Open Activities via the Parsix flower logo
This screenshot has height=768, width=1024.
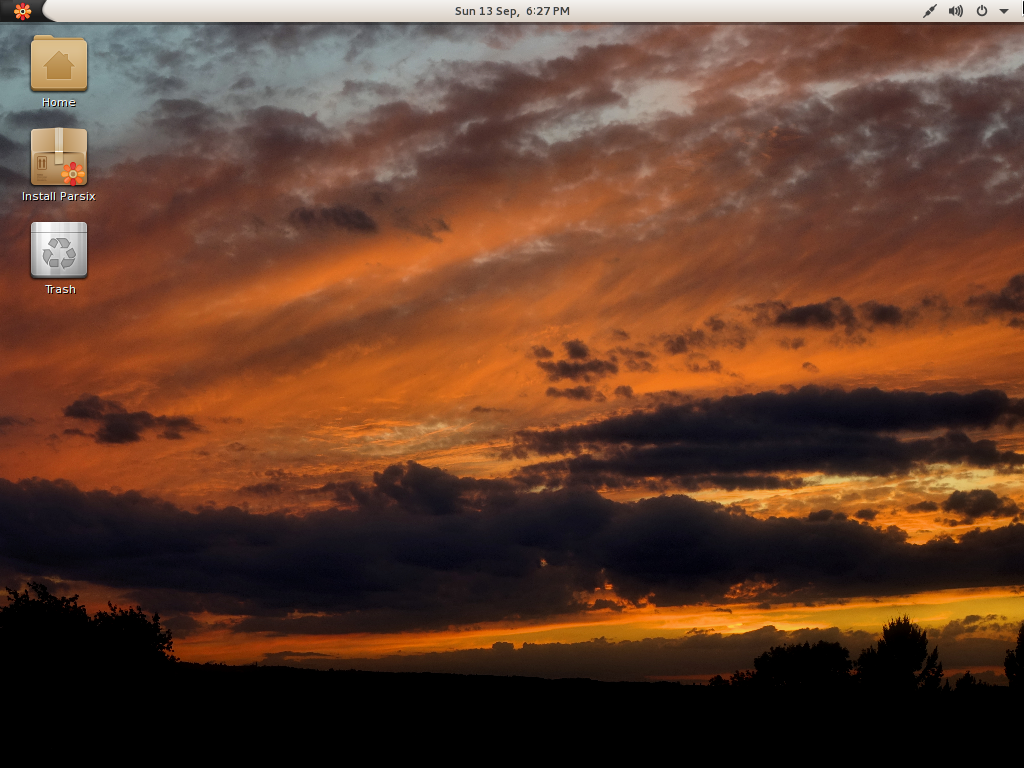click(x=22, y=11)
